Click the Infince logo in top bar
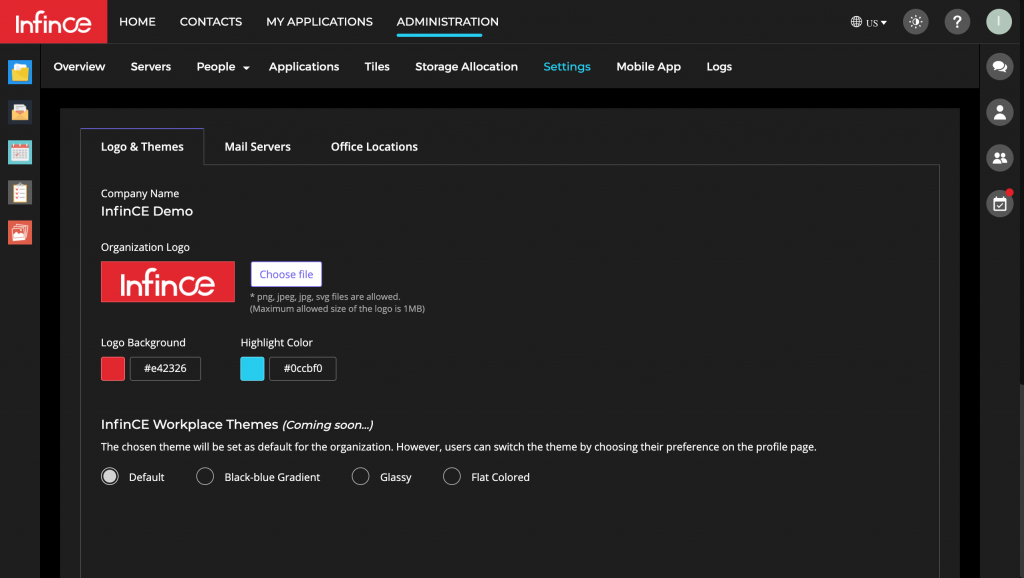 54,22
